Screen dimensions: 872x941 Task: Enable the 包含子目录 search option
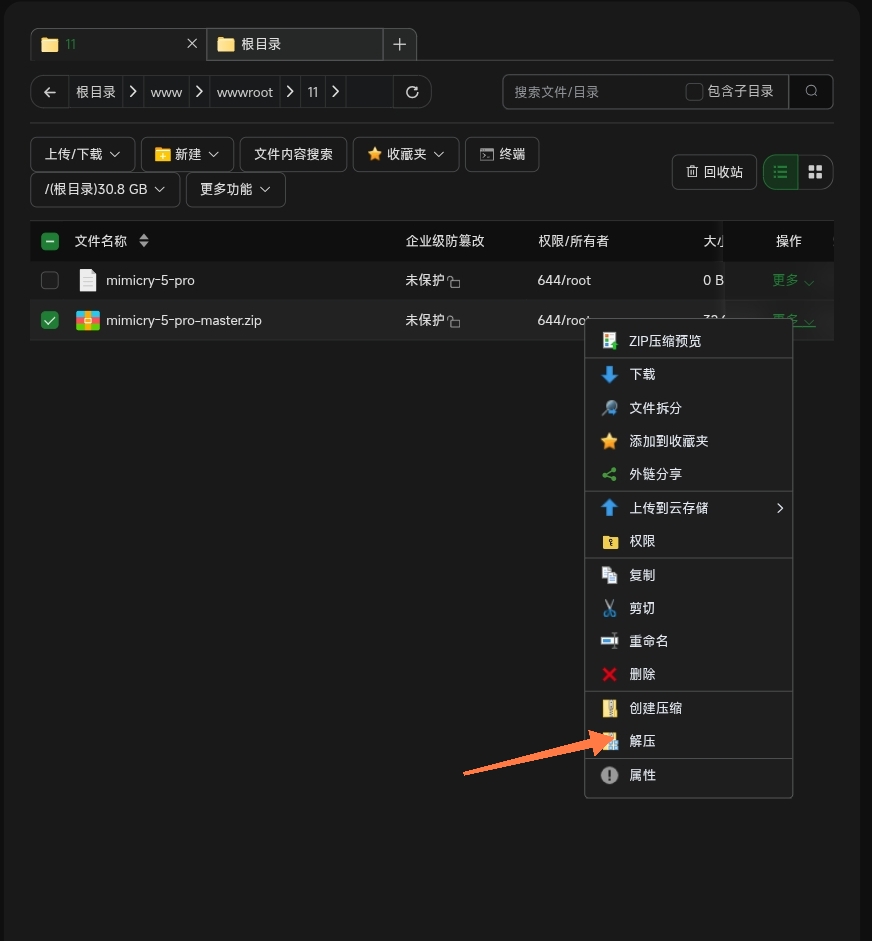click(x=693, y=91)
